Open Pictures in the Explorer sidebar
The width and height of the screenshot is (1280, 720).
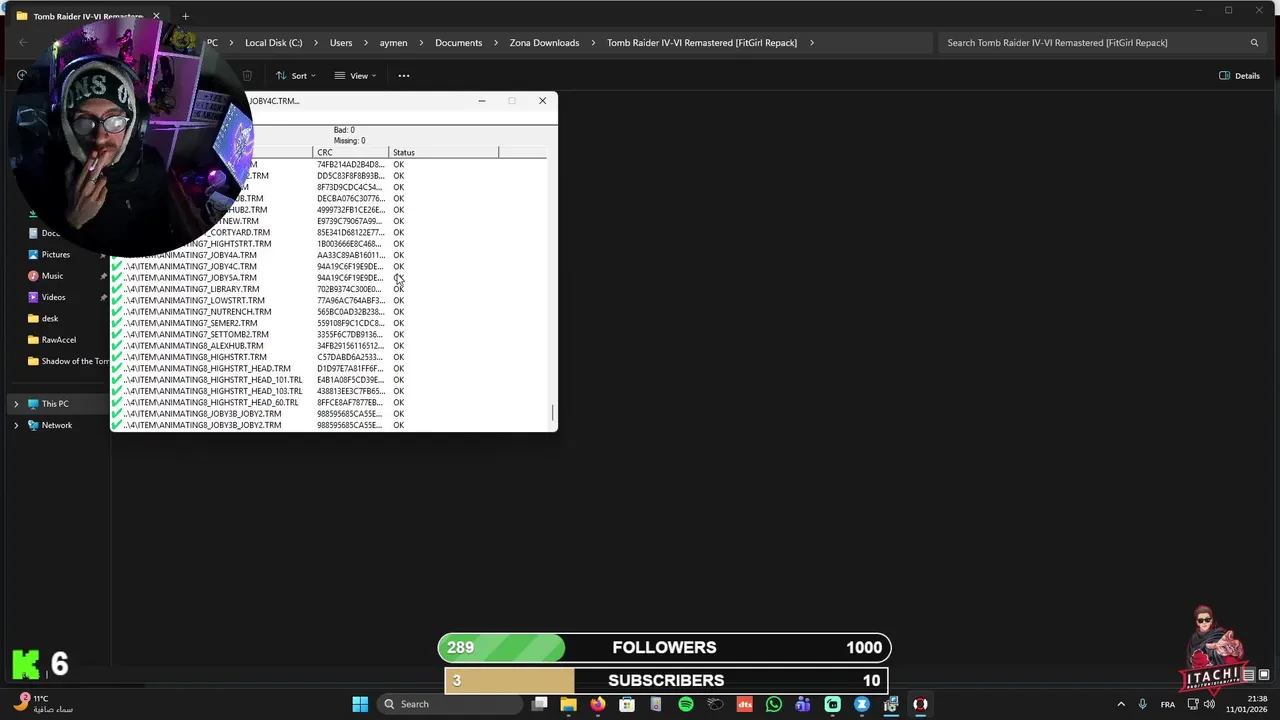[56, 255]
